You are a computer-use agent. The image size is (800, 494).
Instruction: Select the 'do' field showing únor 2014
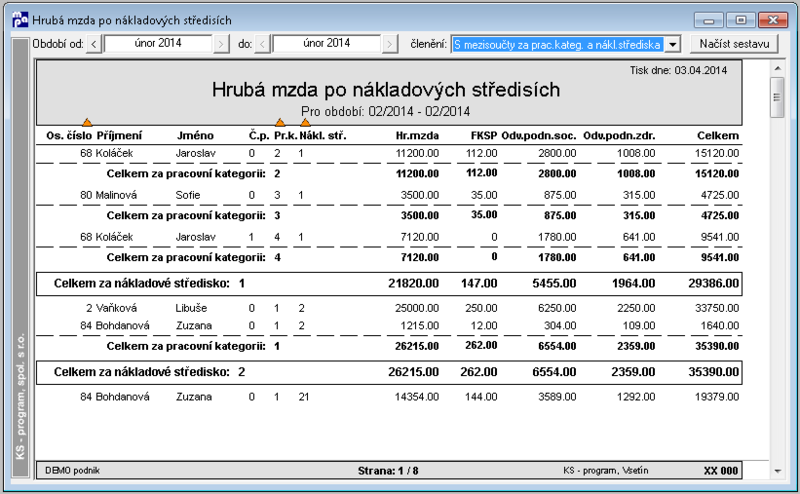[x=327, y=44]
